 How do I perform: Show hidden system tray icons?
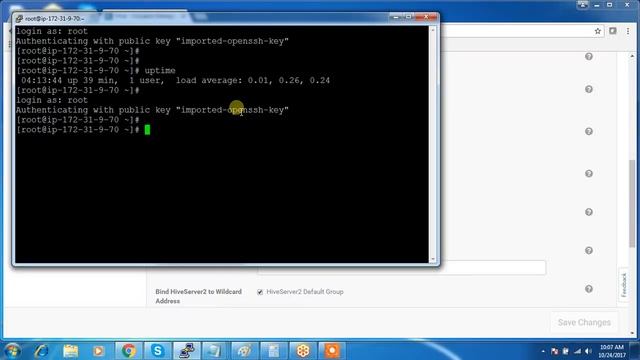point(543,351)
